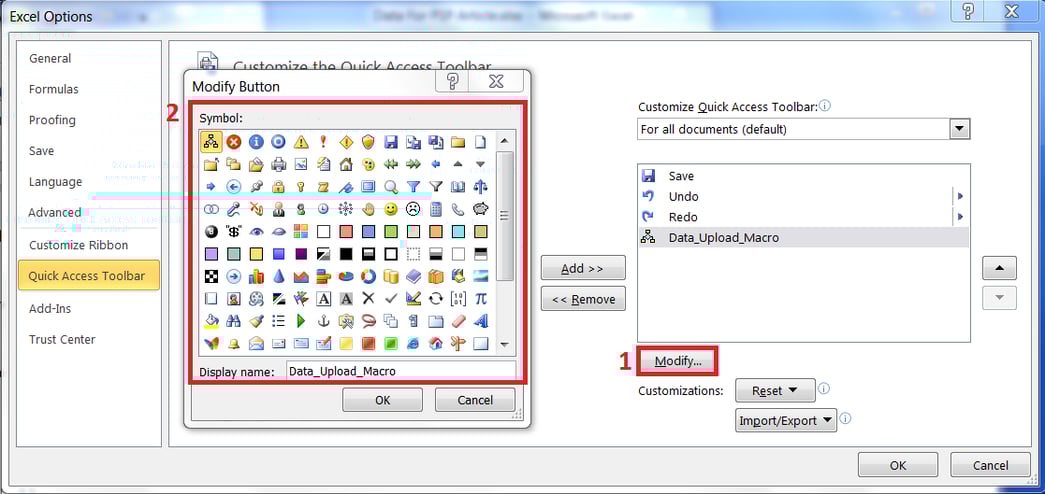Select the open book symbol
Screen dimensions: 1045x494
[x=458, y=187]
